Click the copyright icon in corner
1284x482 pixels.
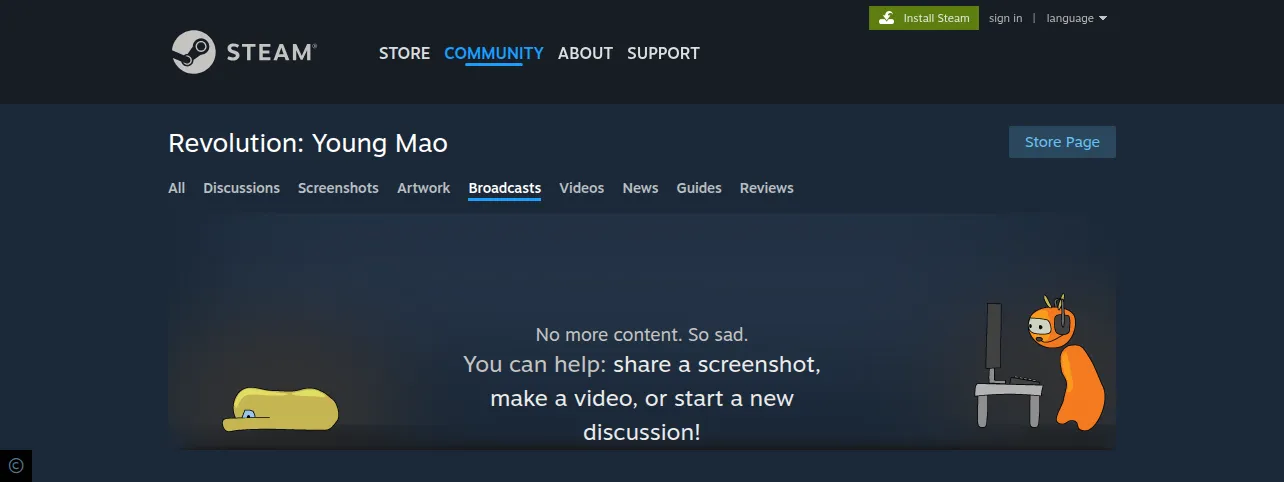coord(15,465)
